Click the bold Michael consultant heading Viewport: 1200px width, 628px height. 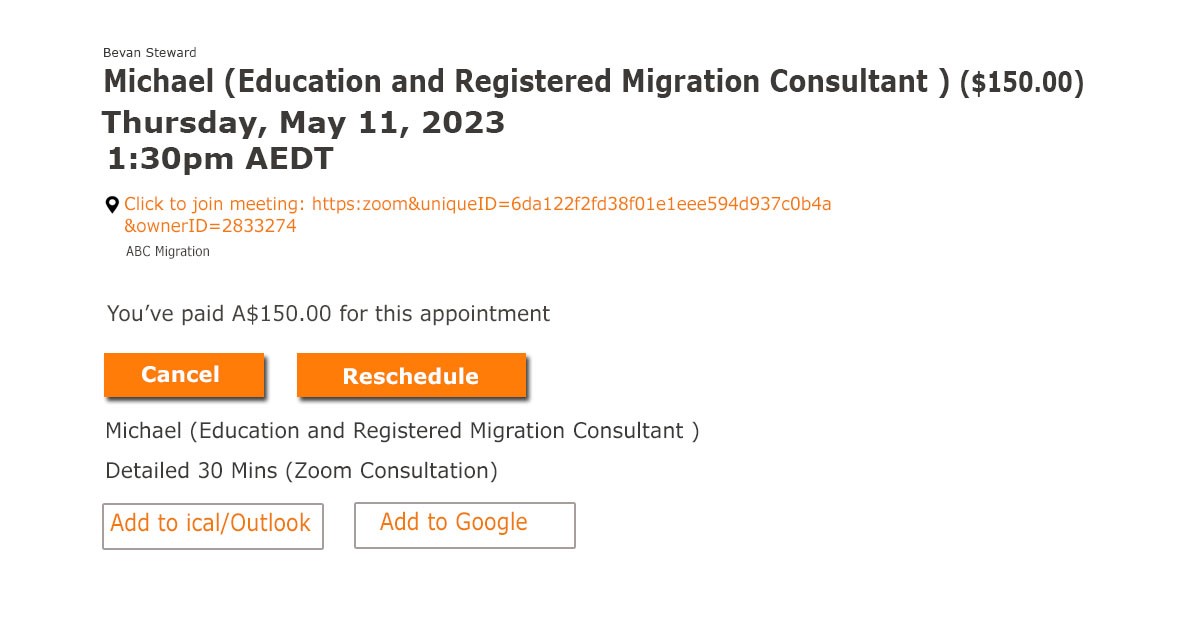click(526, 82)
